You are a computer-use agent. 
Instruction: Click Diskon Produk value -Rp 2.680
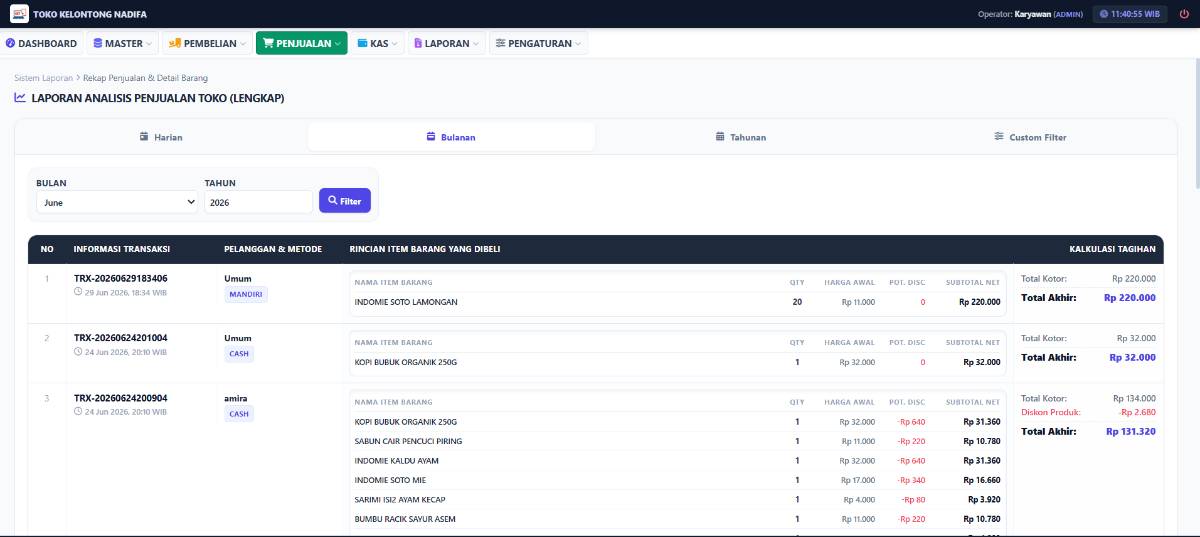coord(1137,412)
